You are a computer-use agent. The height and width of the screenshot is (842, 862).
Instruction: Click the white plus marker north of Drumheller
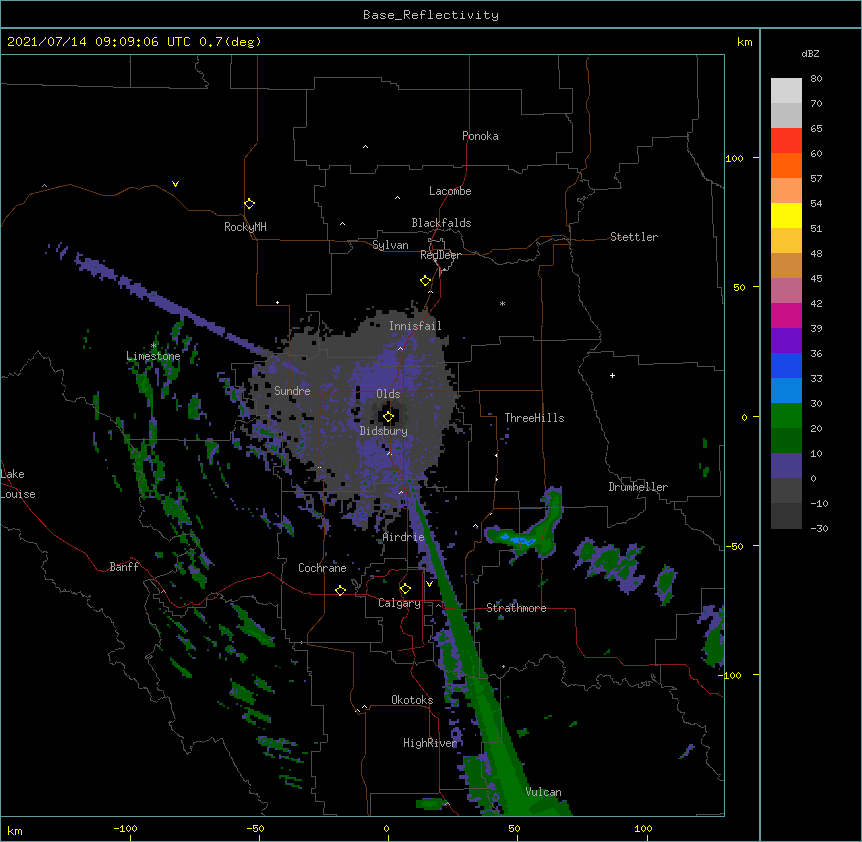point(612,375)
